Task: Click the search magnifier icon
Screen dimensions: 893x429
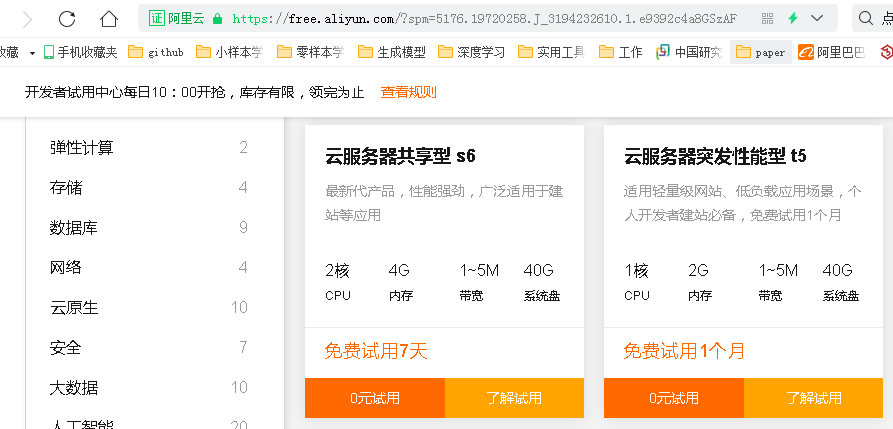Action: (866, 19)
